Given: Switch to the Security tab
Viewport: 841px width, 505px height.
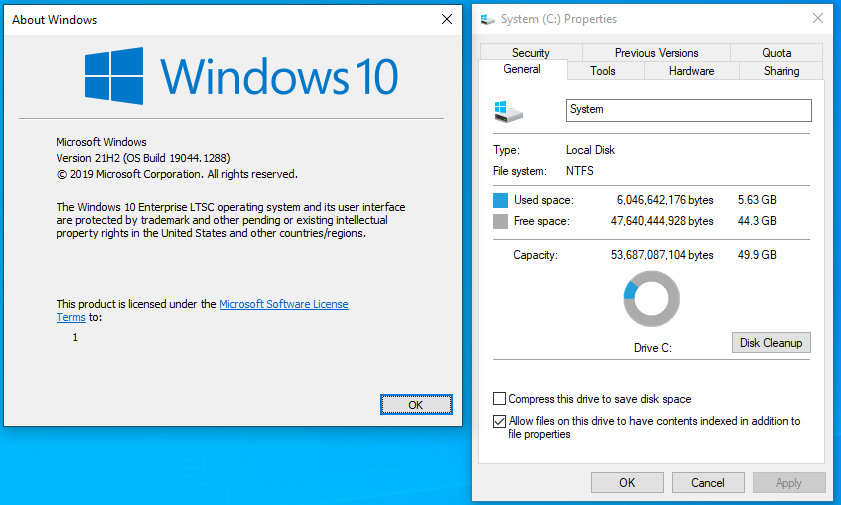Looking at the screenshot, I should pyautogui.click(x=530, y=53).
